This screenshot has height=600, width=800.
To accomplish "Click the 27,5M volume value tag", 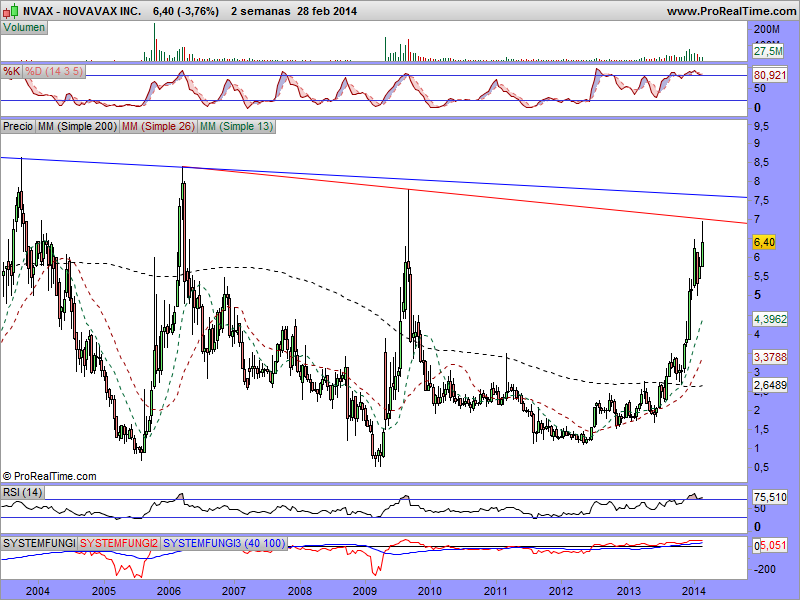I will tap(768, 51).
